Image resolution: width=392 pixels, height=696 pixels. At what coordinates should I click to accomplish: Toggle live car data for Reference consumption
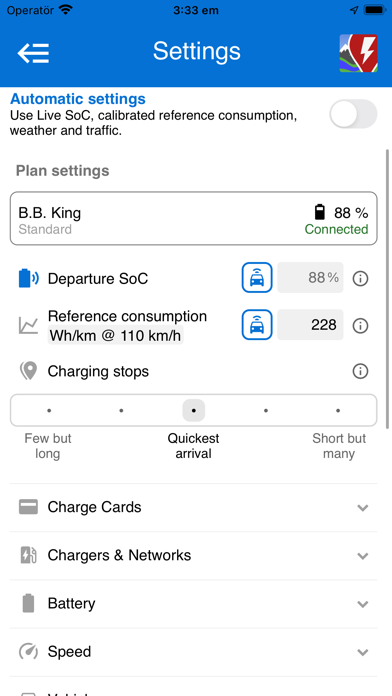click(257, 325)
